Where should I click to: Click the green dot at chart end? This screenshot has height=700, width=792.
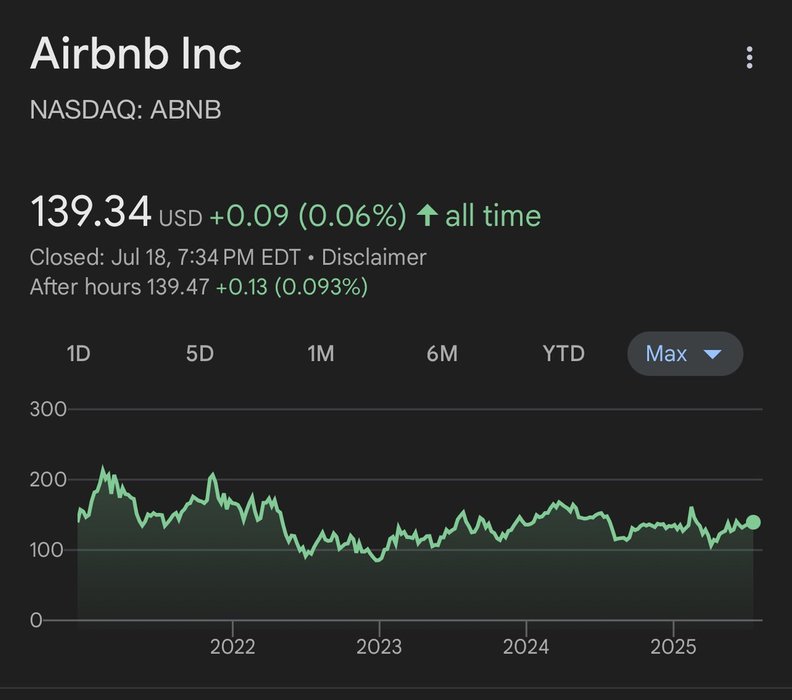pos(753,522)
